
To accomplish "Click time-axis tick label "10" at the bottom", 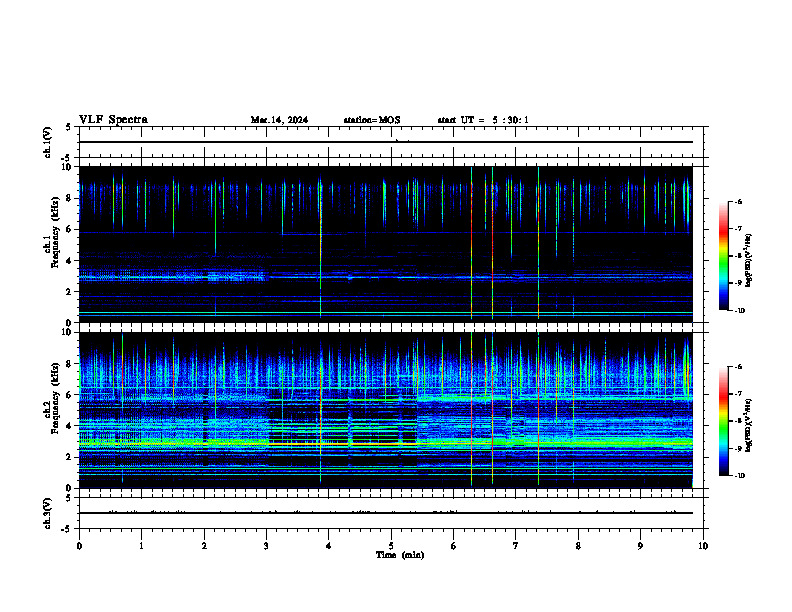I will (703, 546).
